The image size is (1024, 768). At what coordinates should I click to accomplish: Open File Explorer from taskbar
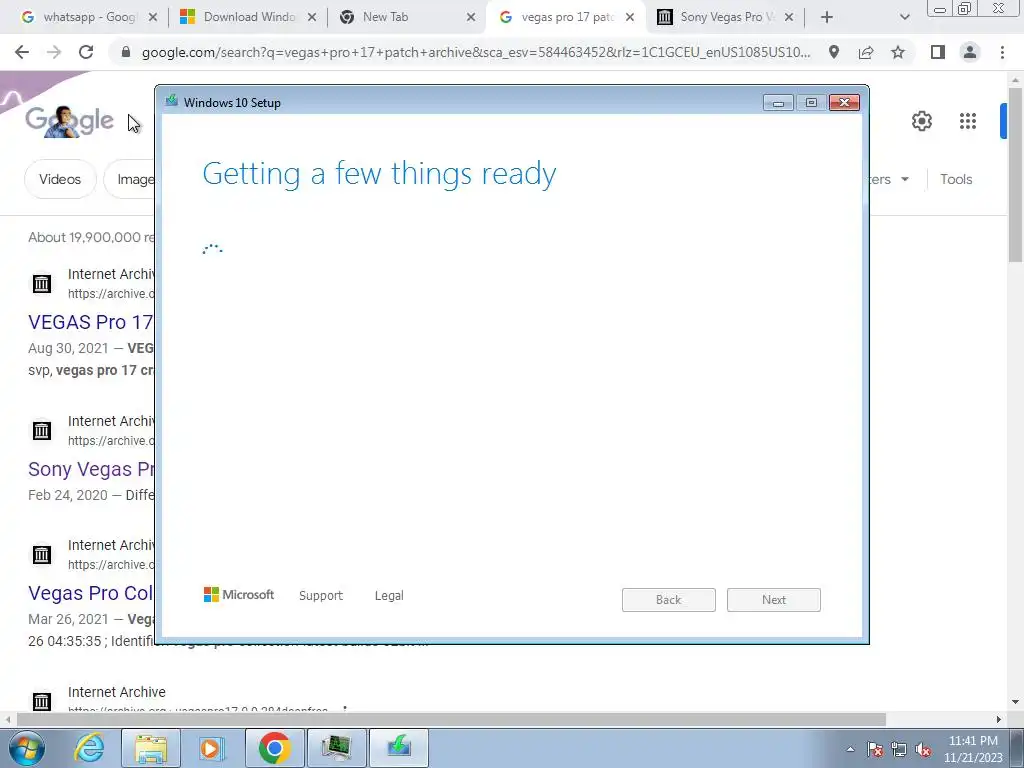point(150,748)
